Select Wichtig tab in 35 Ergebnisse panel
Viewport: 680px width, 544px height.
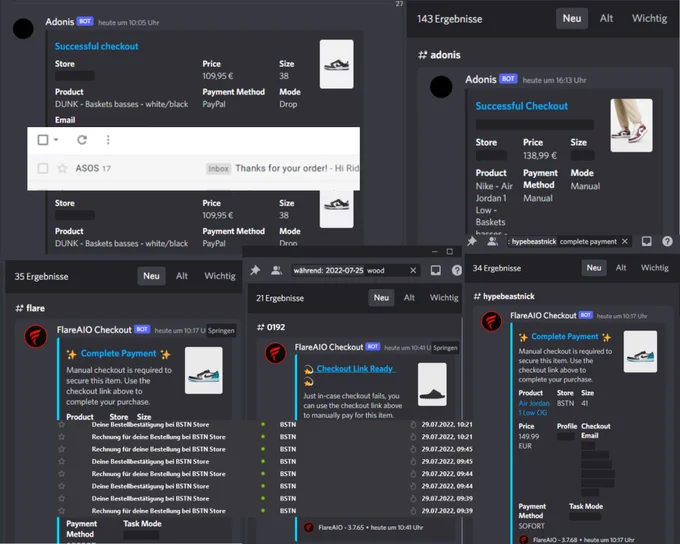tap(220, 276)
